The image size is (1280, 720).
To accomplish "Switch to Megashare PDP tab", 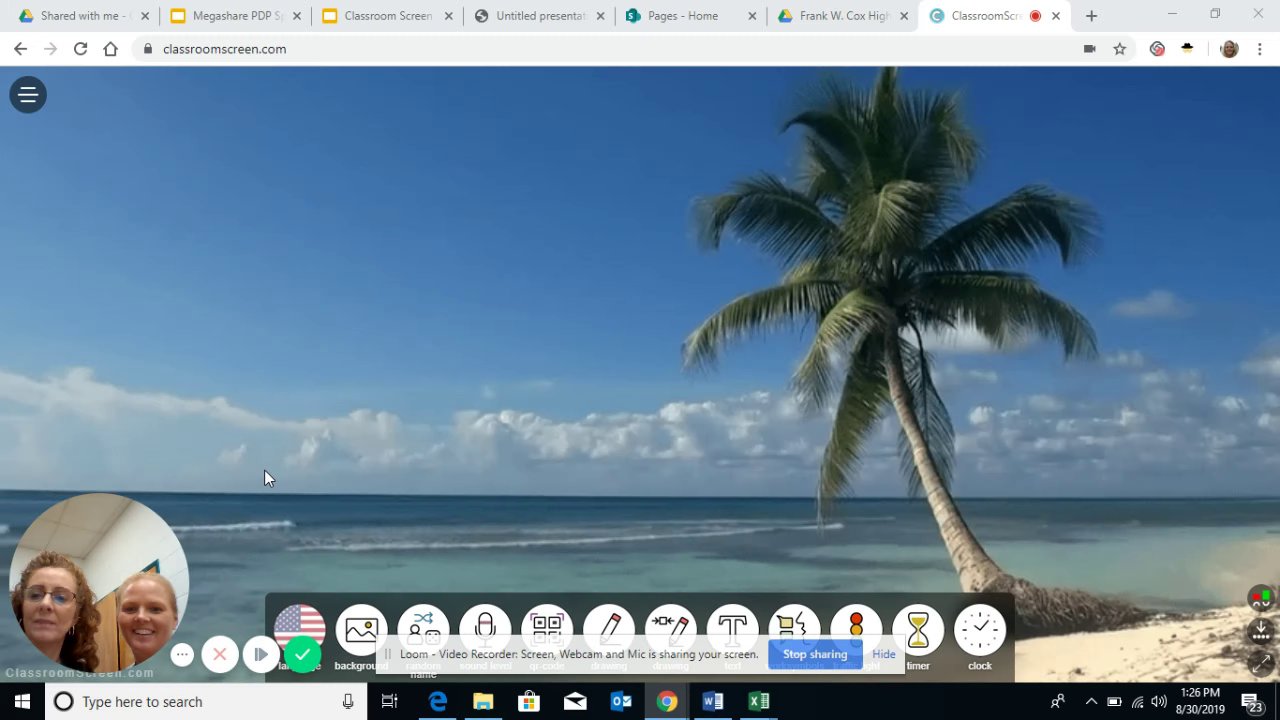I will [x=235, y=16].
